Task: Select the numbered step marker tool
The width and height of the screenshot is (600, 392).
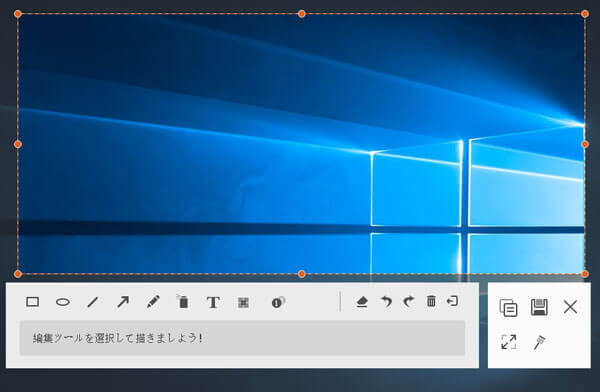Action: click(278, 302)
